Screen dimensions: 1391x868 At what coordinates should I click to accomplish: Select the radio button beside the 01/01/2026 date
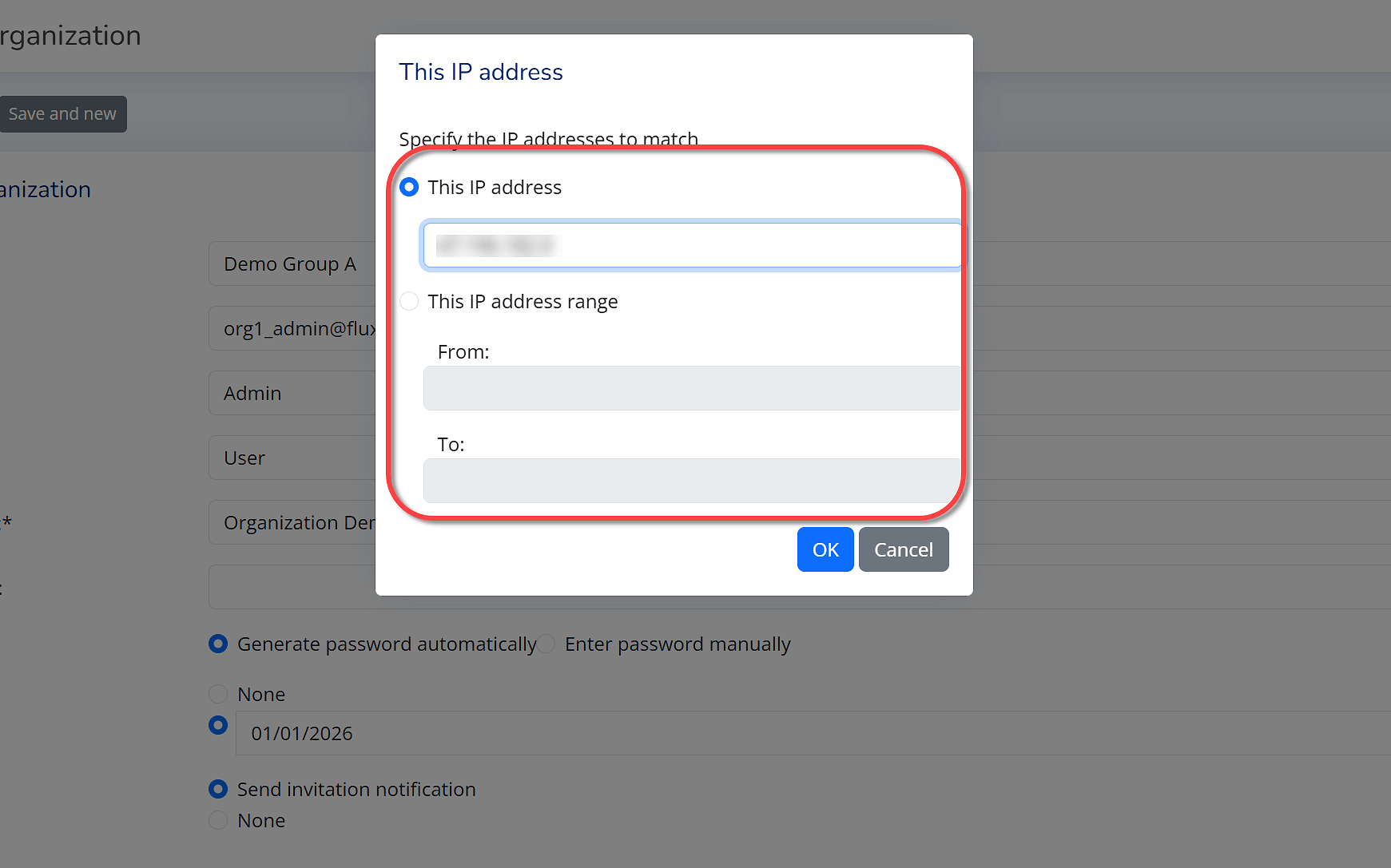[x=218, y=725]
